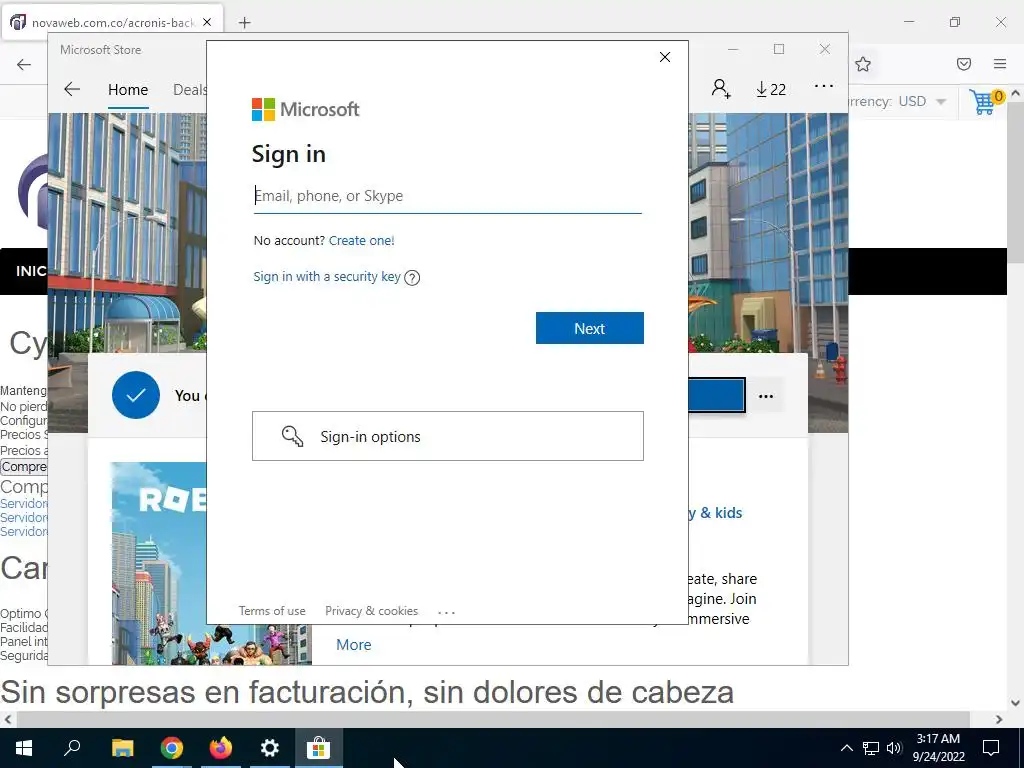The image size is (1024, 768).
Task: Show help for security key sign-in
Action: pyautogui.click(x=412, y=278)
